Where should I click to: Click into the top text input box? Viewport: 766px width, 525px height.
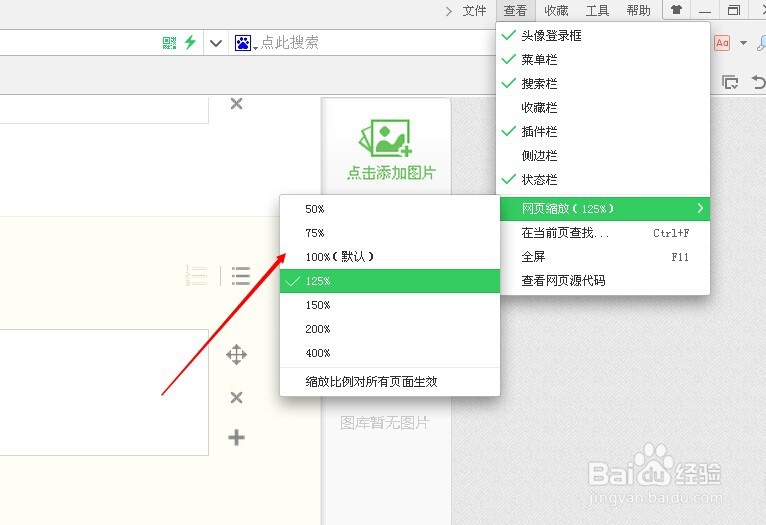coord(104,109)
